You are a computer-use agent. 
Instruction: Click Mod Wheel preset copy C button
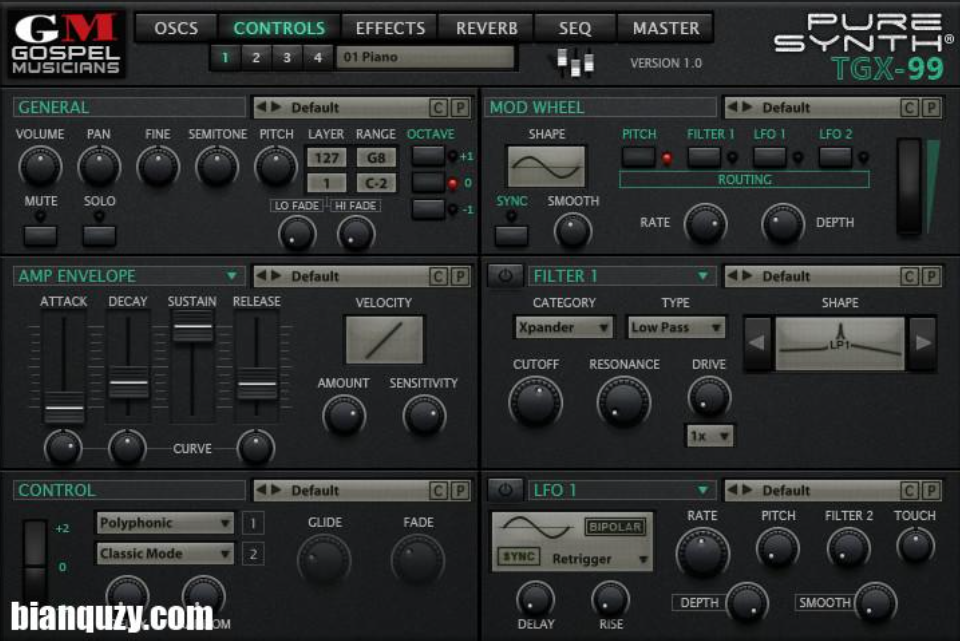(909, 108)
